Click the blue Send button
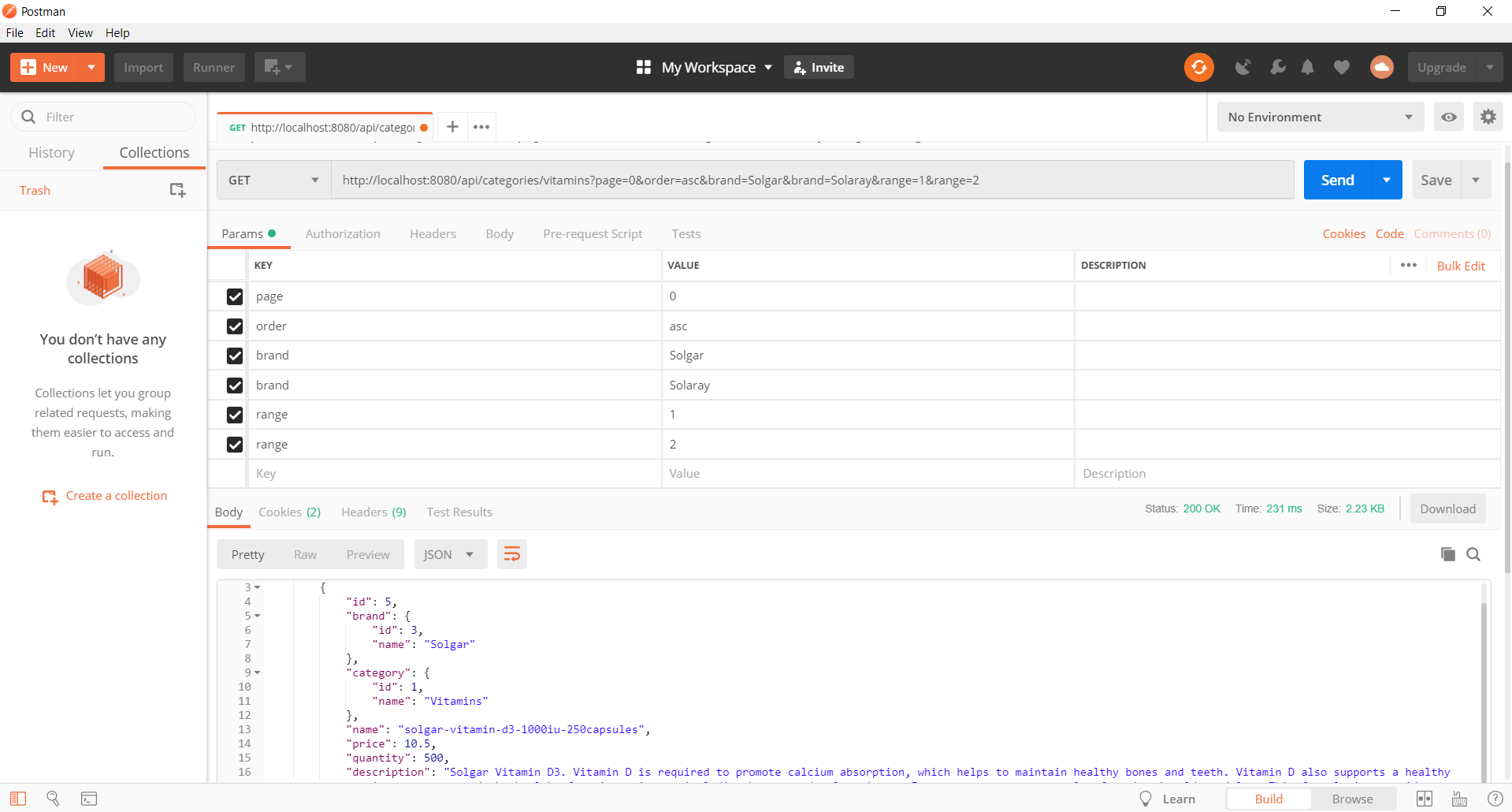The width and height of the screenshot is (1512, 812). 1337,180
